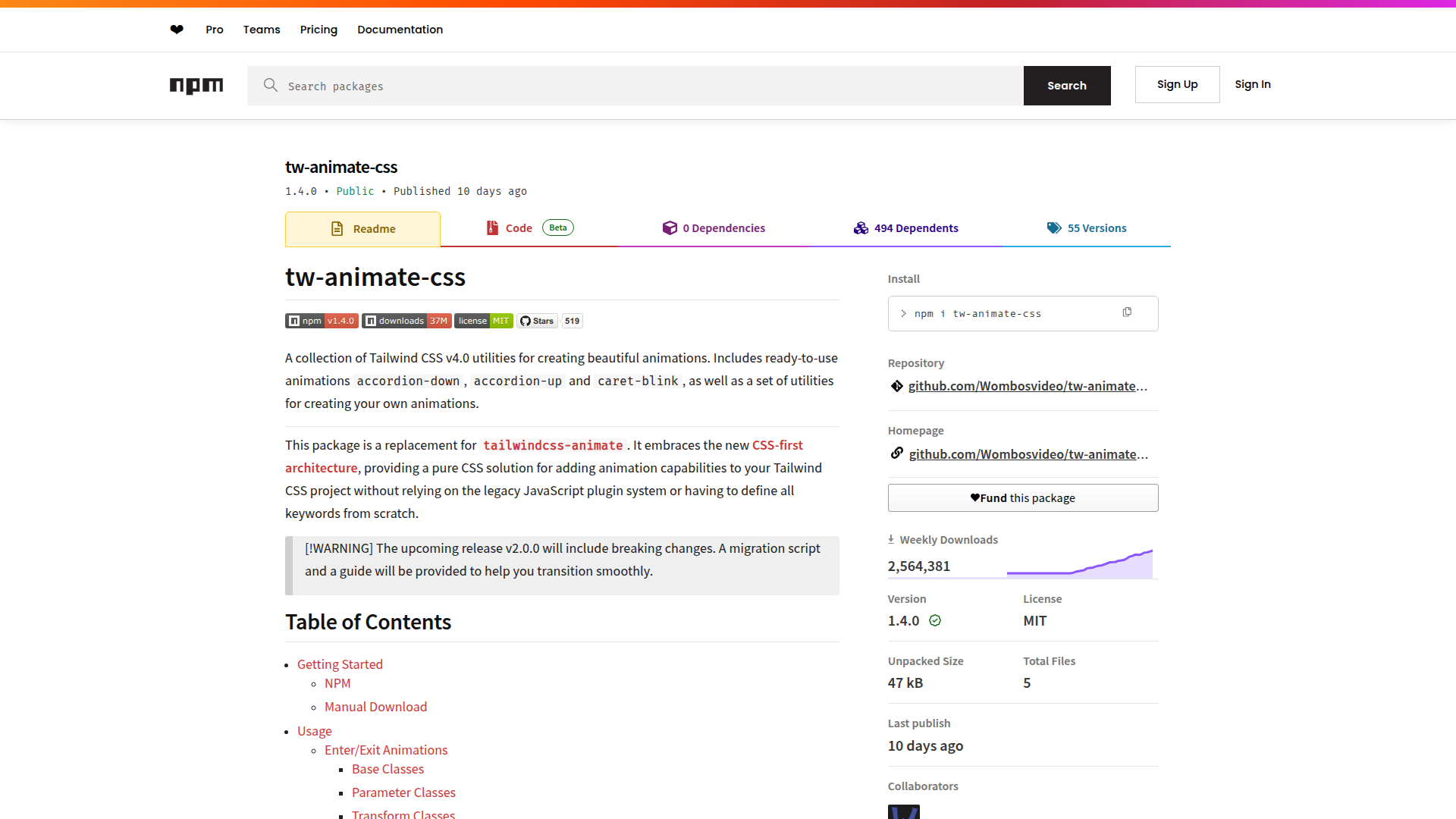
Task: Open the tailwindcss-animate link
Action: 553,446
